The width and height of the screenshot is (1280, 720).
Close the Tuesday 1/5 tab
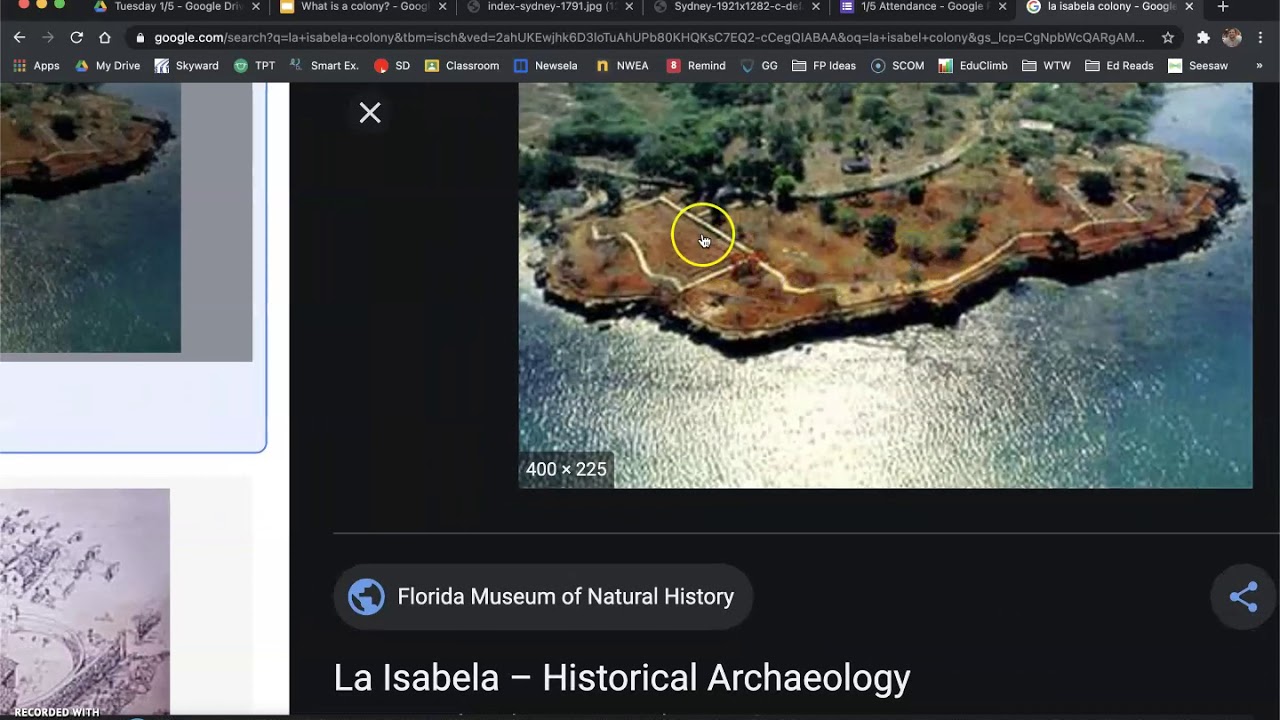[x=256, y=7]
